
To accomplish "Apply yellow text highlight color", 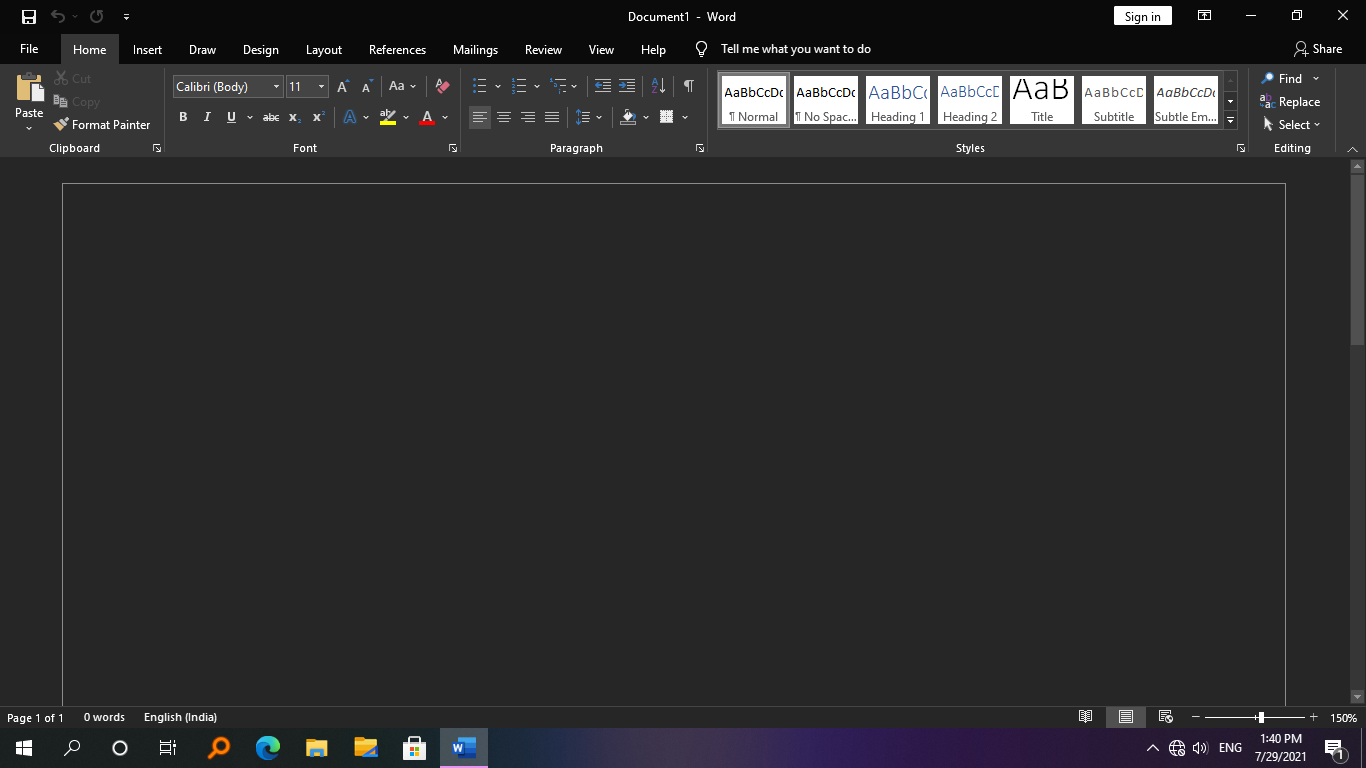I will click(x=388, y=117).
